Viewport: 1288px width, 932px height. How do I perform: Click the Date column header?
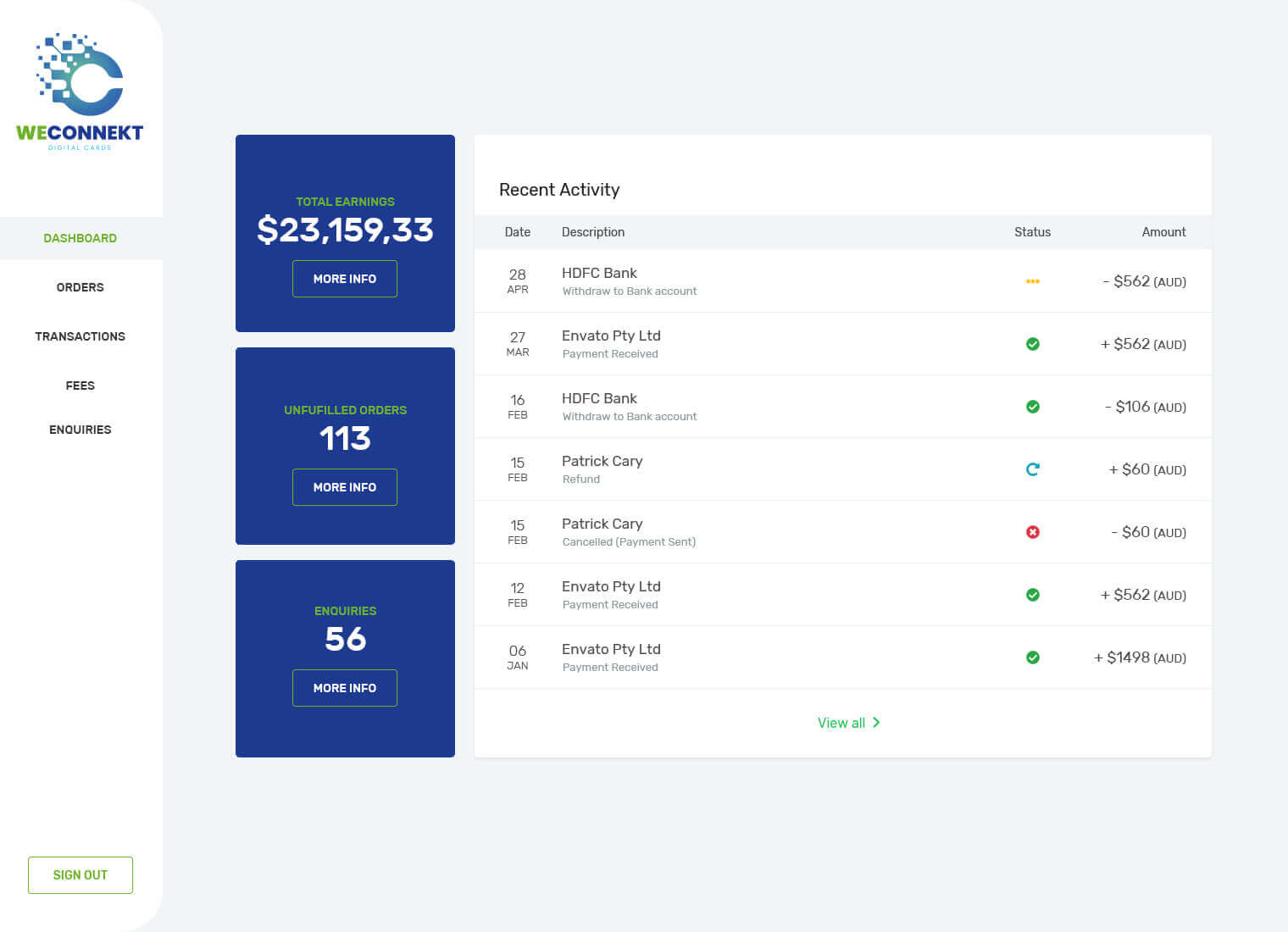tap(518, 232)
